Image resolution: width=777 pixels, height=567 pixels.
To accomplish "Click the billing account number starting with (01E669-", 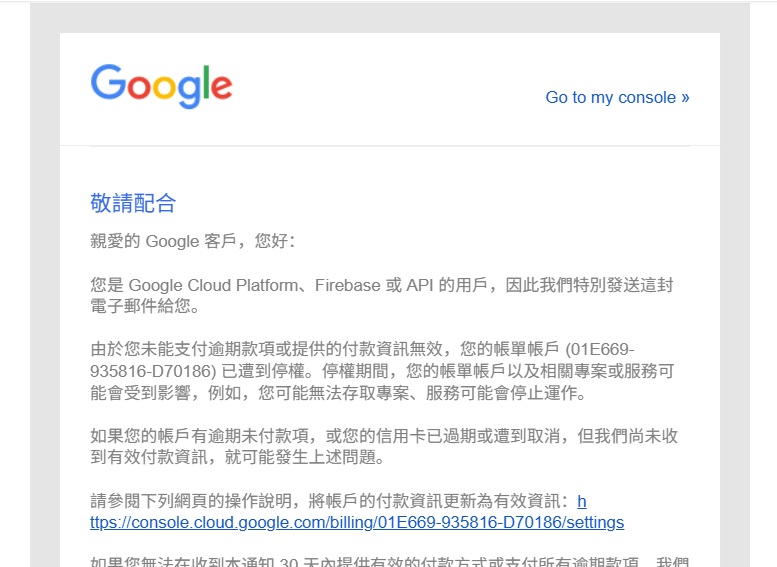I will (600, 350).
